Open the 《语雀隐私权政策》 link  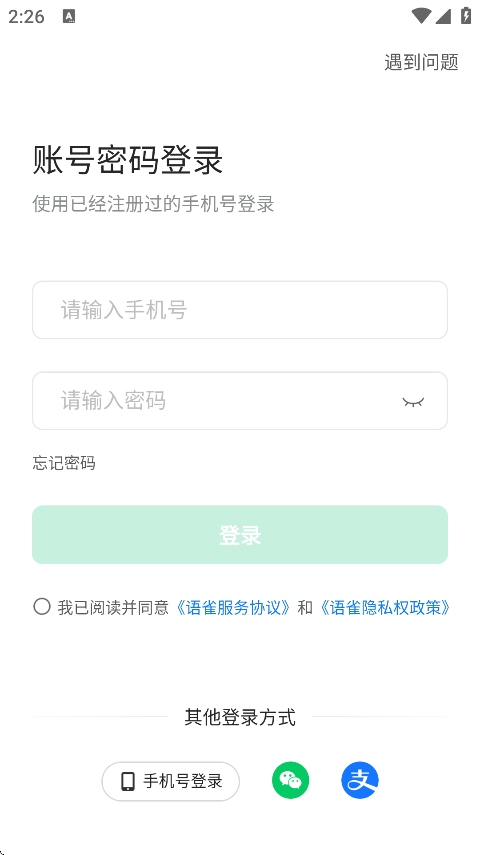(384, 607)
